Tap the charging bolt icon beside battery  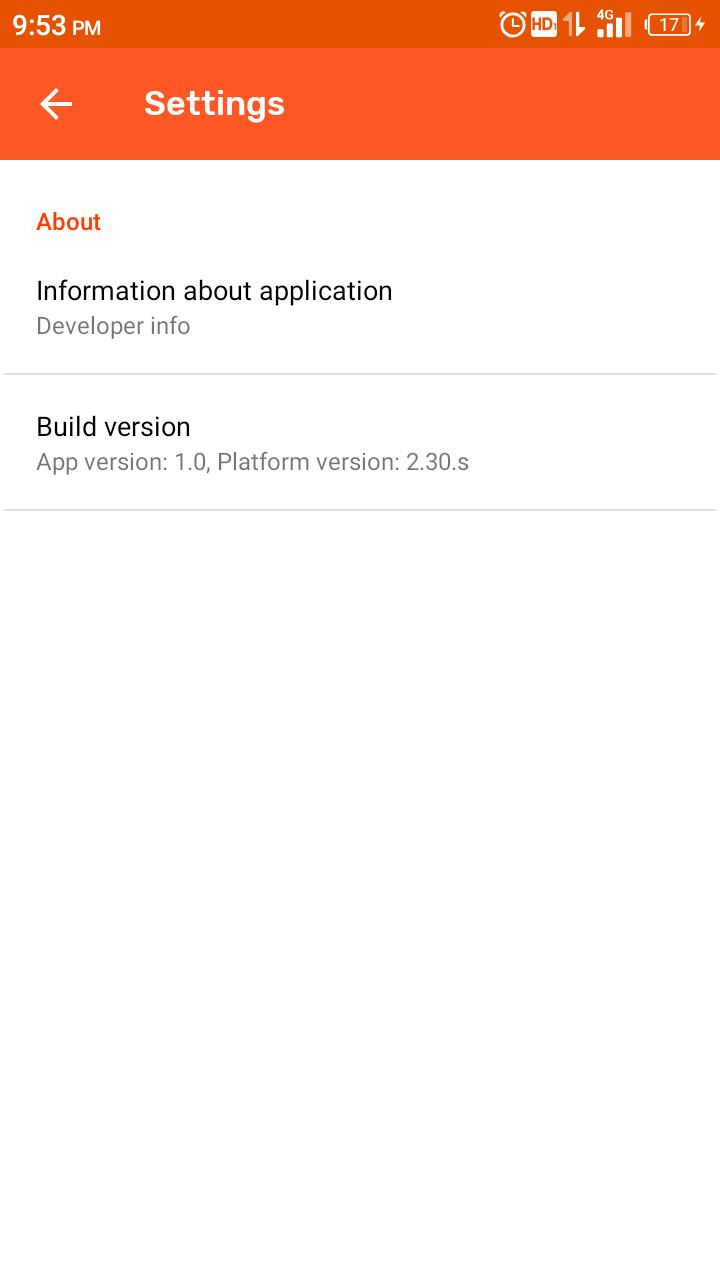pos(699,23)
